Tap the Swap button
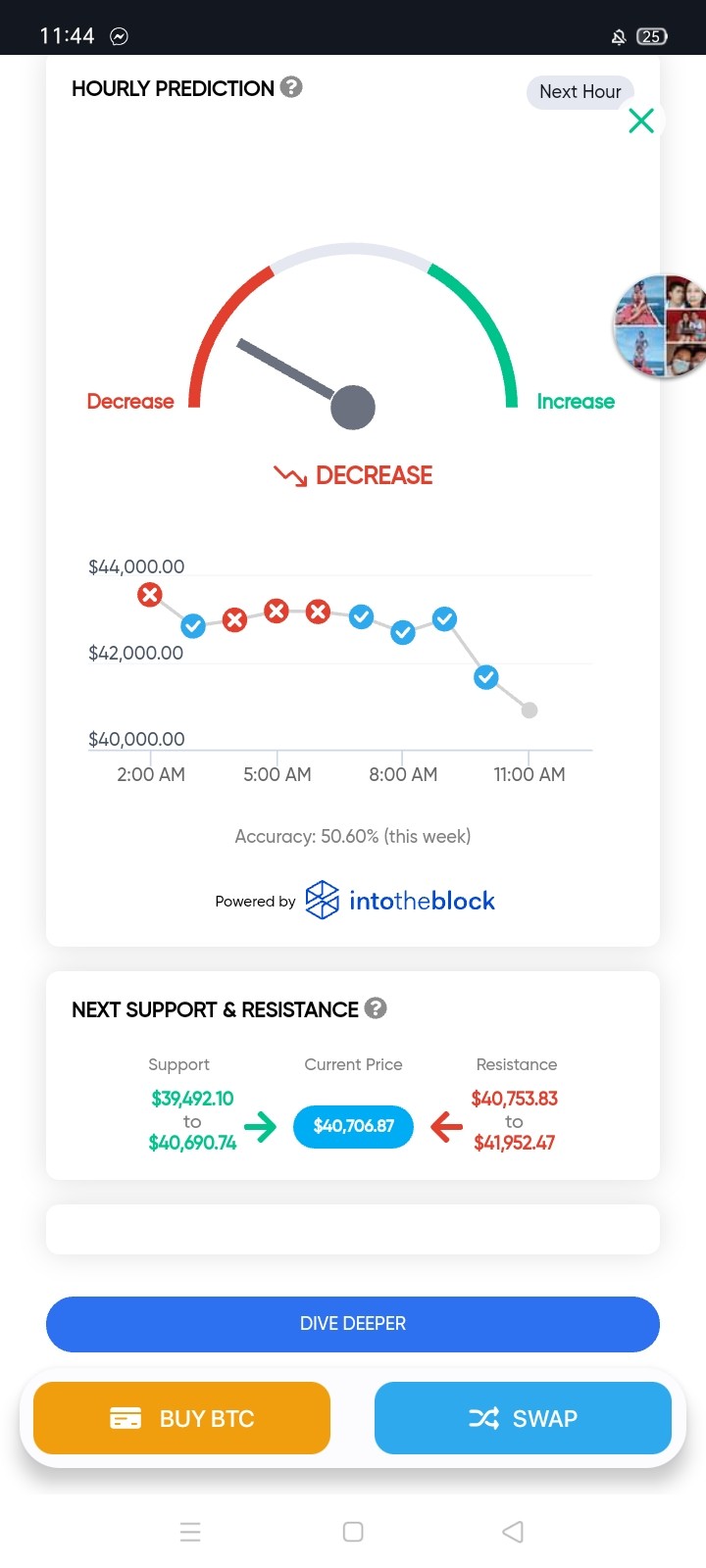The height and width of the screenshot is (1568, 706). click(x=523, y=1418)
